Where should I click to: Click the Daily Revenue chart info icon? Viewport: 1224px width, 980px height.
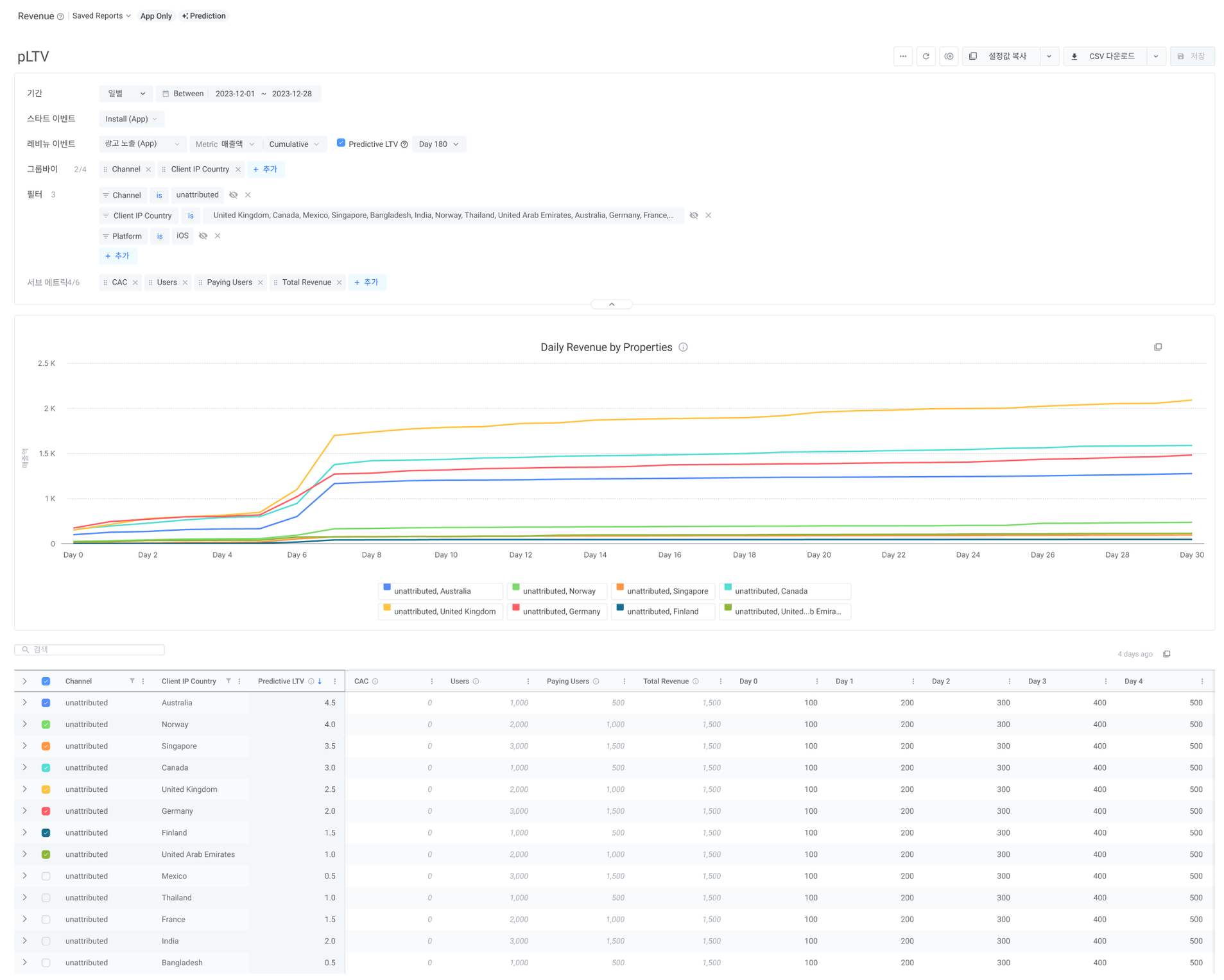[x=684, y=347]
